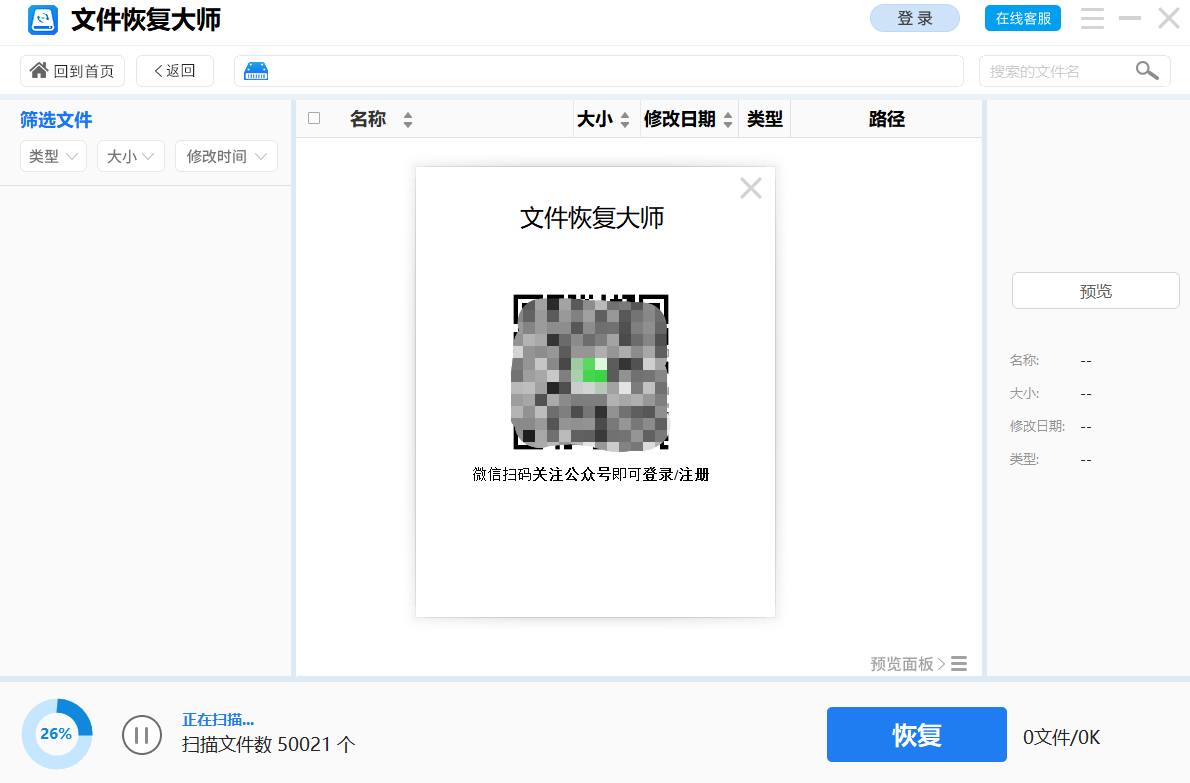The height and width of the screenshot is (783, 1190).
Task: Click the home icon in 回到首页
Action: click(x=39, y=71)
